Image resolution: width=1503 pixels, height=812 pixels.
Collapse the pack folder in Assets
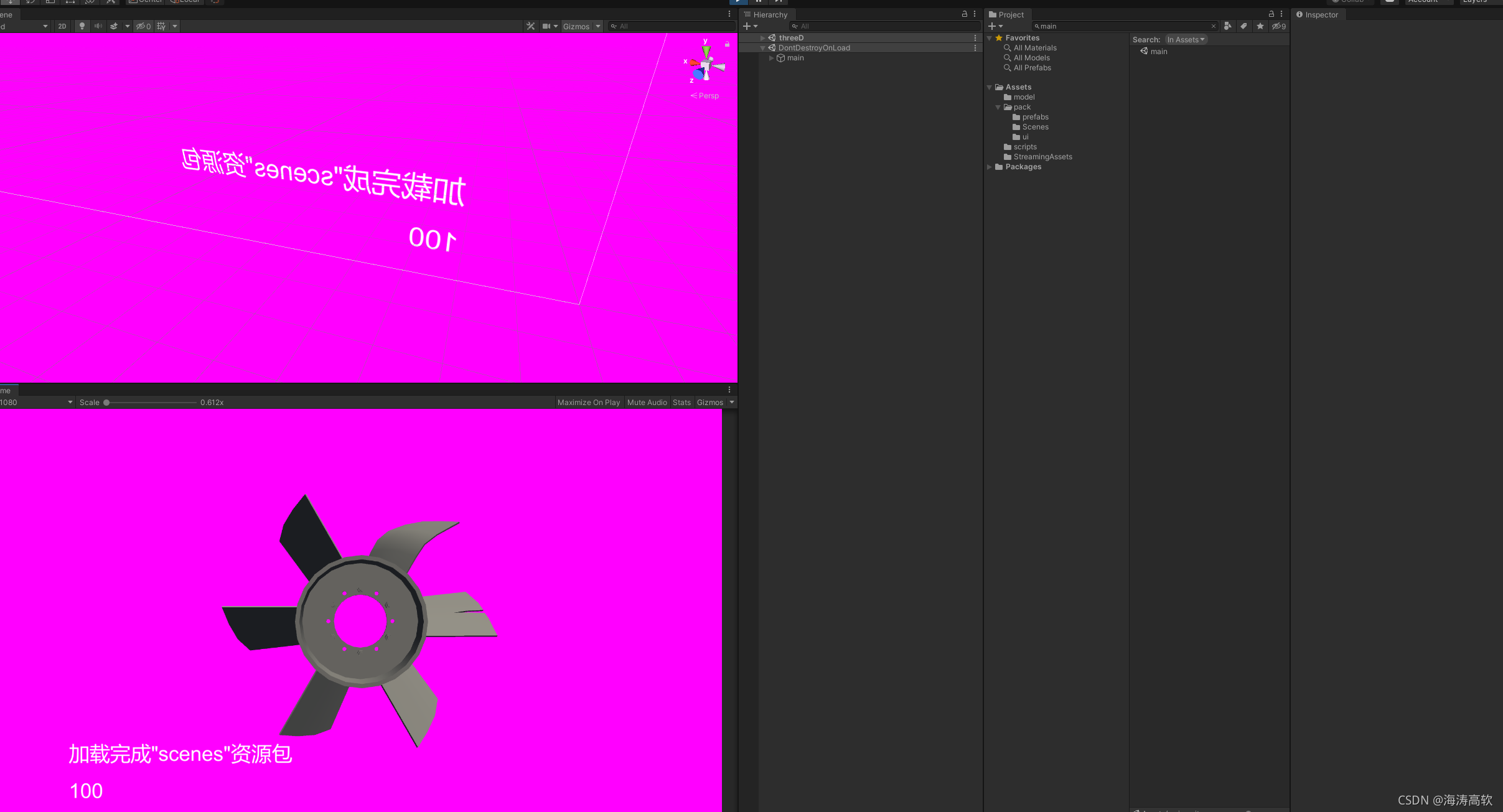pos(998,107)
